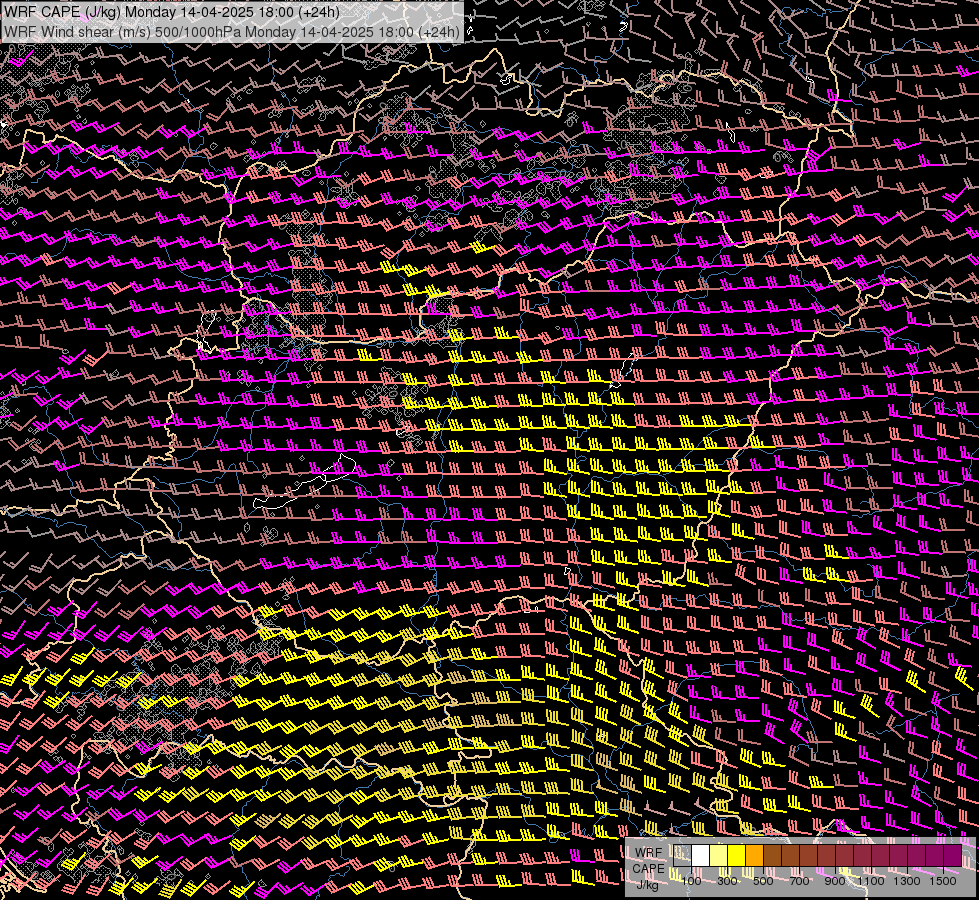Select the white CAPE legend swatch
The image size is (979, 900).
click(701, 855)
